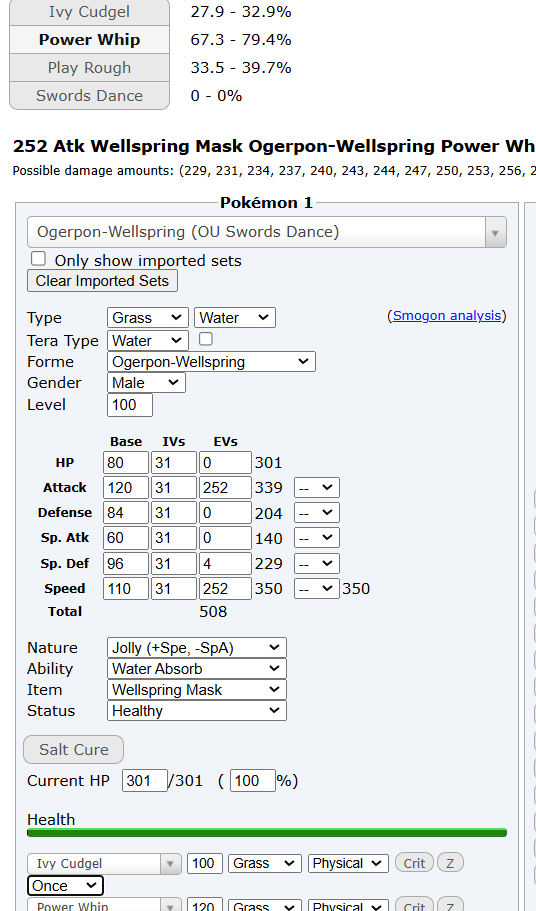The width and height of the screenshot is (536, 911).
Task: Click the Attack base stat field
Action: coord(126,488)
